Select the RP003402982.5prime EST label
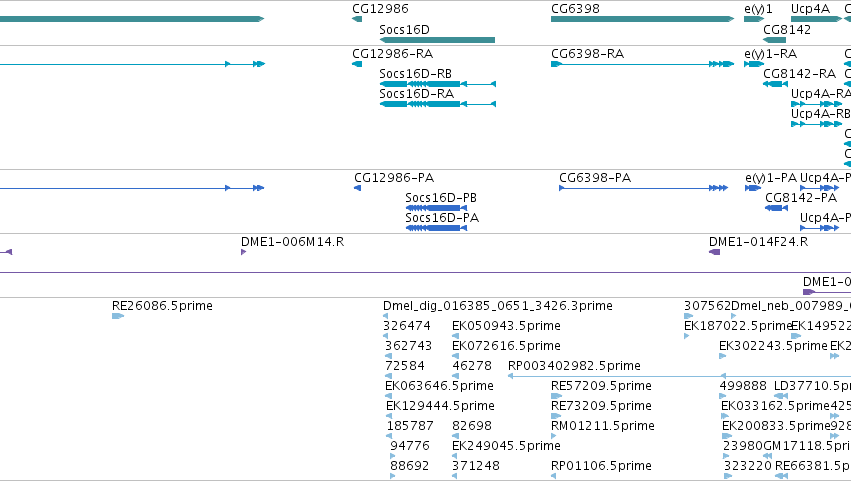 pyautogui.click(x=574, y=366)
